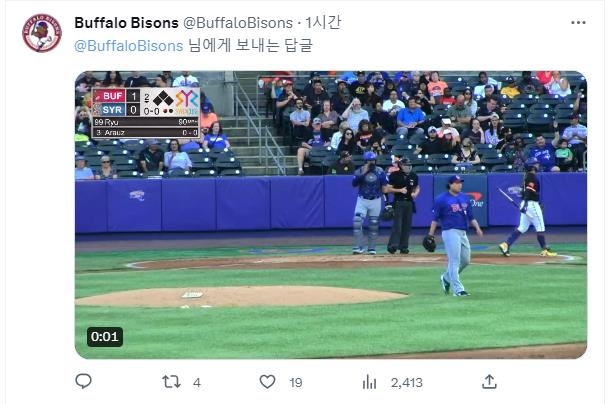Reply using the speech bubble icon
609x404 pixels.
(84, 381)
